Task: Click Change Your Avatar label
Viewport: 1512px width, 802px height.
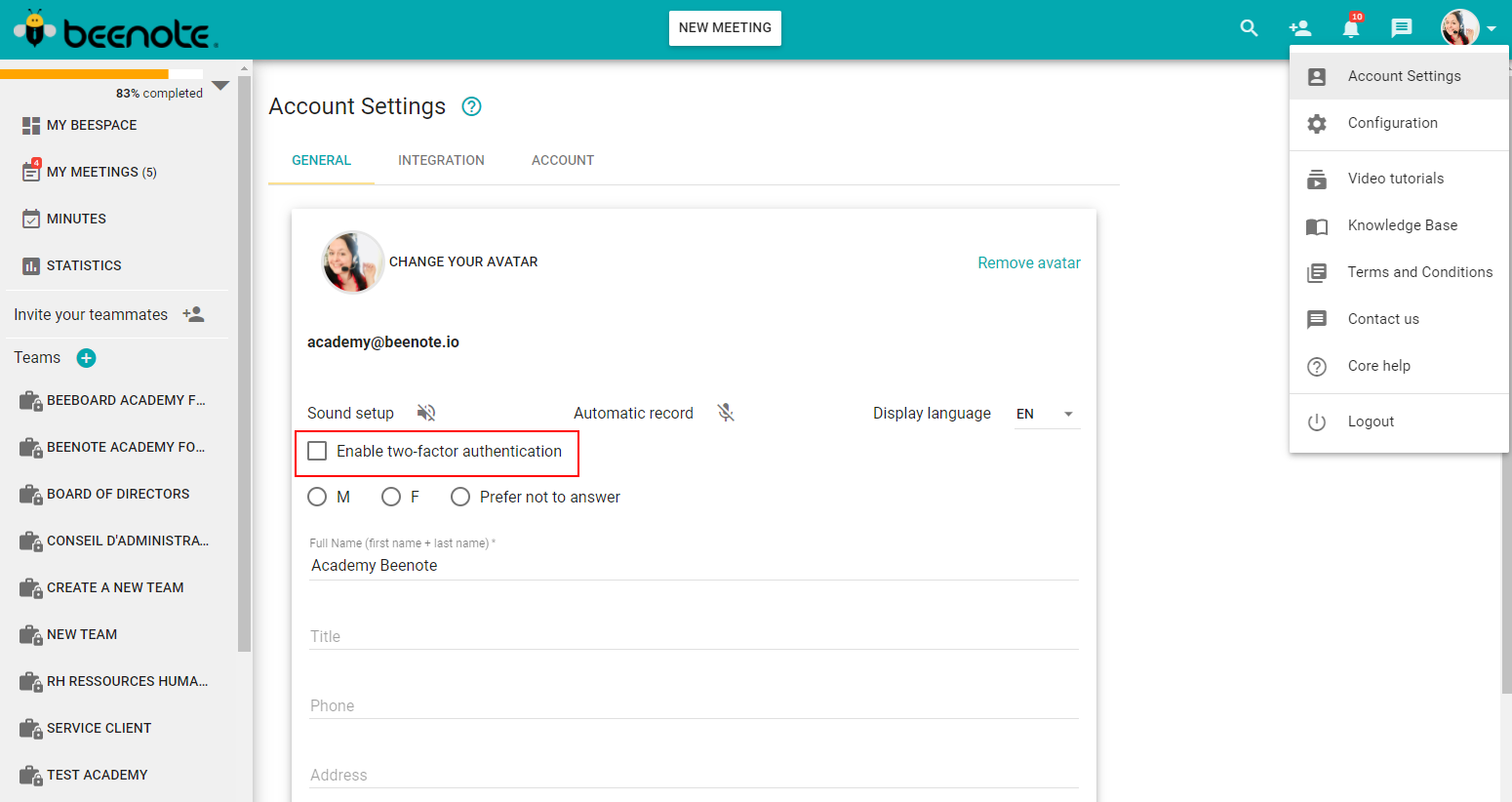Action: tap(463, 261)
